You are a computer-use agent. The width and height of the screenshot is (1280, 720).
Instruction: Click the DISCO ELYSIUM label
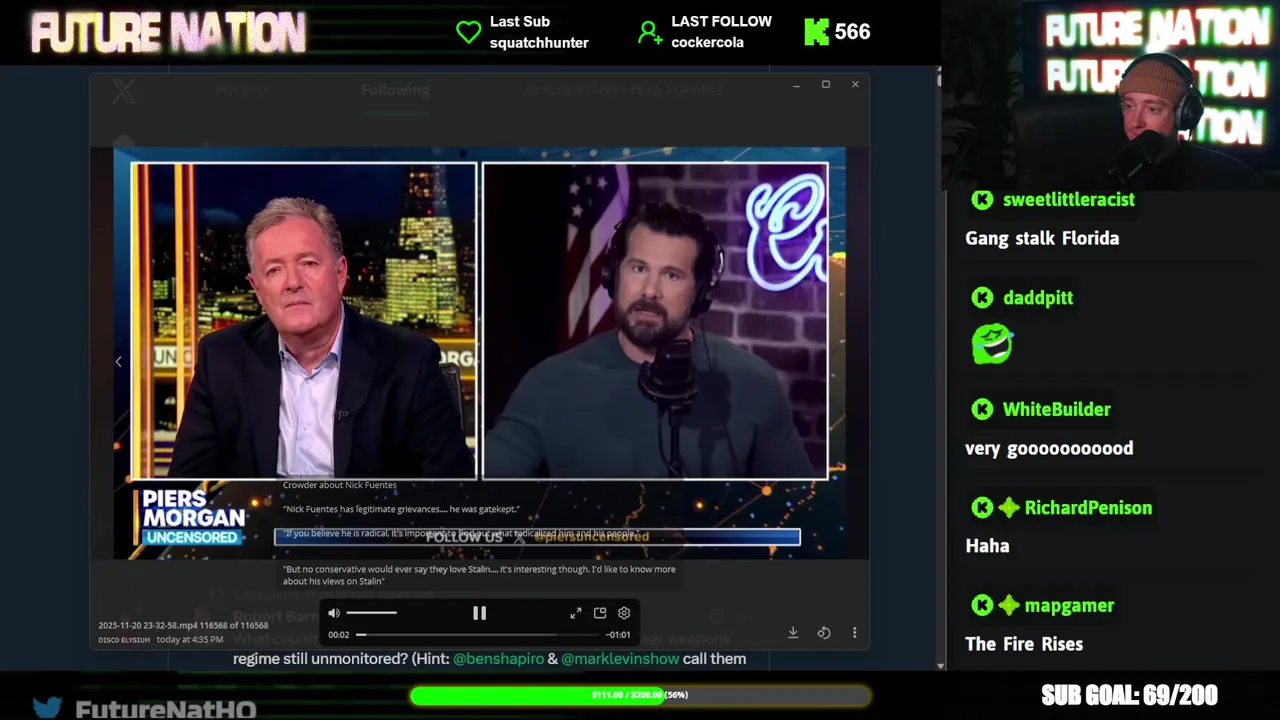coord(123,640)
